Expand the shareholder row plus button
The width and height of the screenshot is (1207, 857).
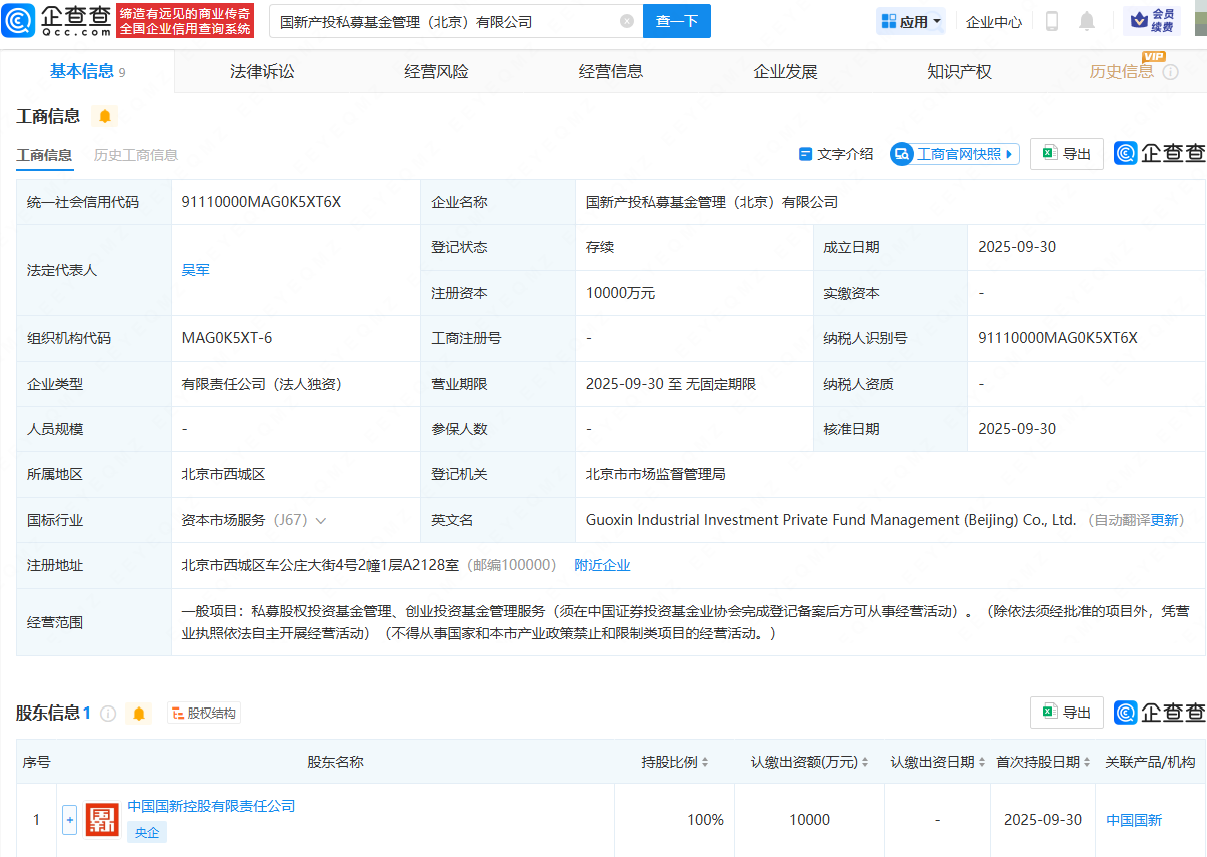click(x=69, y=820)
